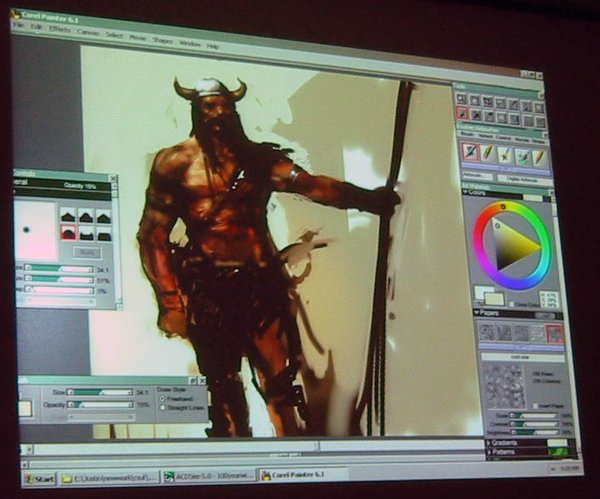Open the Brush menu in Brushes palette
Screen dimensions: 600x499
click(x=466, y=134)
